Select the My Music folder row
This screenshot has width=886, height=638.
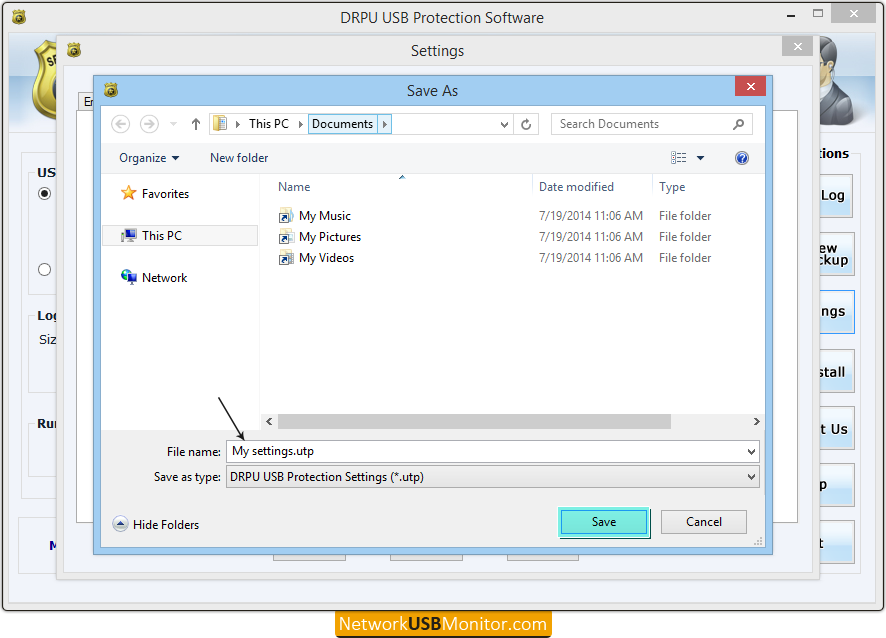tap(494, 216)
